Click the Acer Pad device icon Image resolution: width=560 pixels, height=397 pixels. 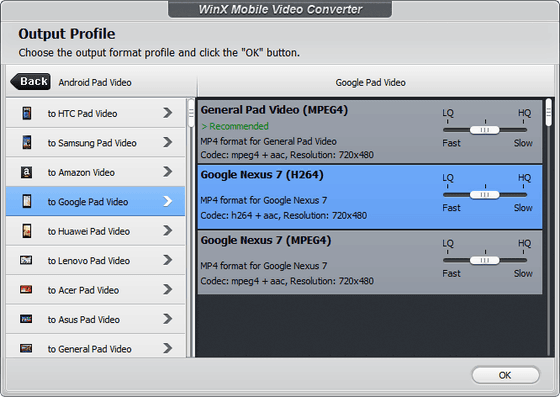coord(26,290)
